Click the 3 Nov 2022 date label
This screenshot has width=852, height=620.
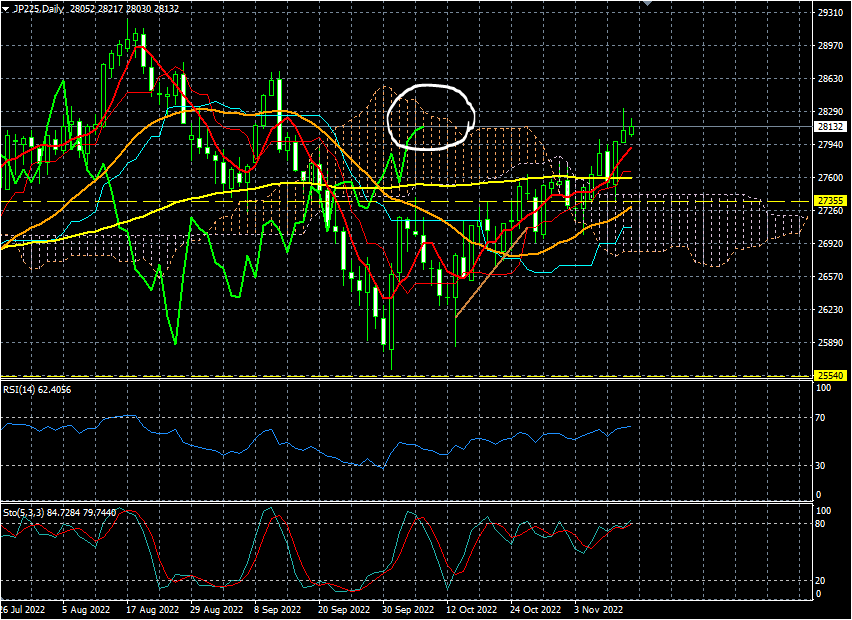pos(599,610)
